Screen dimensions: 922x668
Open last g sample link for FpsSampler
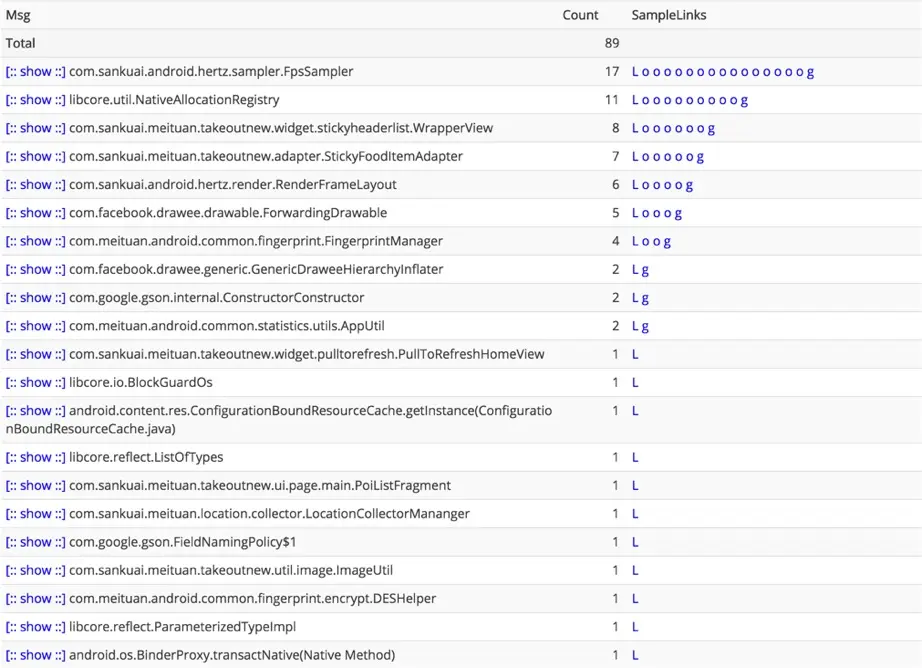810,72
